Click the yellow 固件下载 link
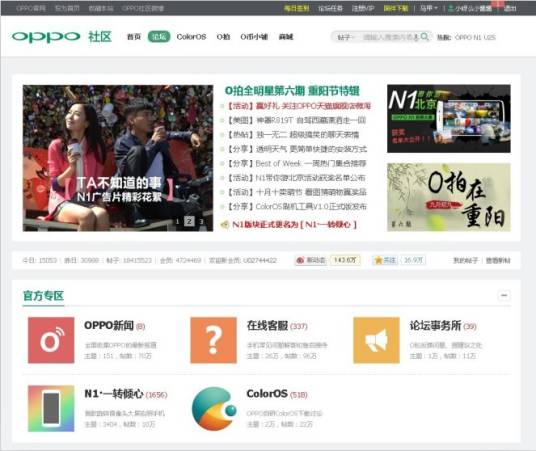 [x=396, y=8]
